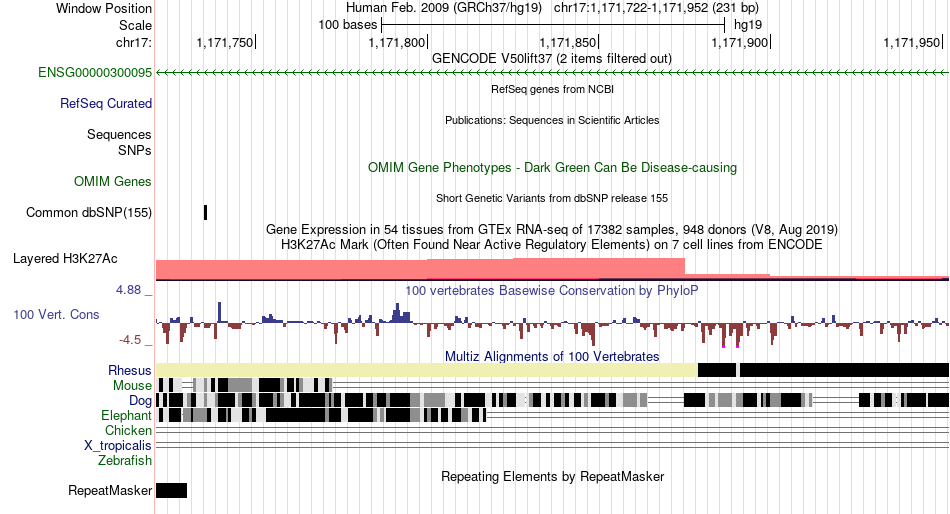Click the ENSG00000300095 gene label

95,73
